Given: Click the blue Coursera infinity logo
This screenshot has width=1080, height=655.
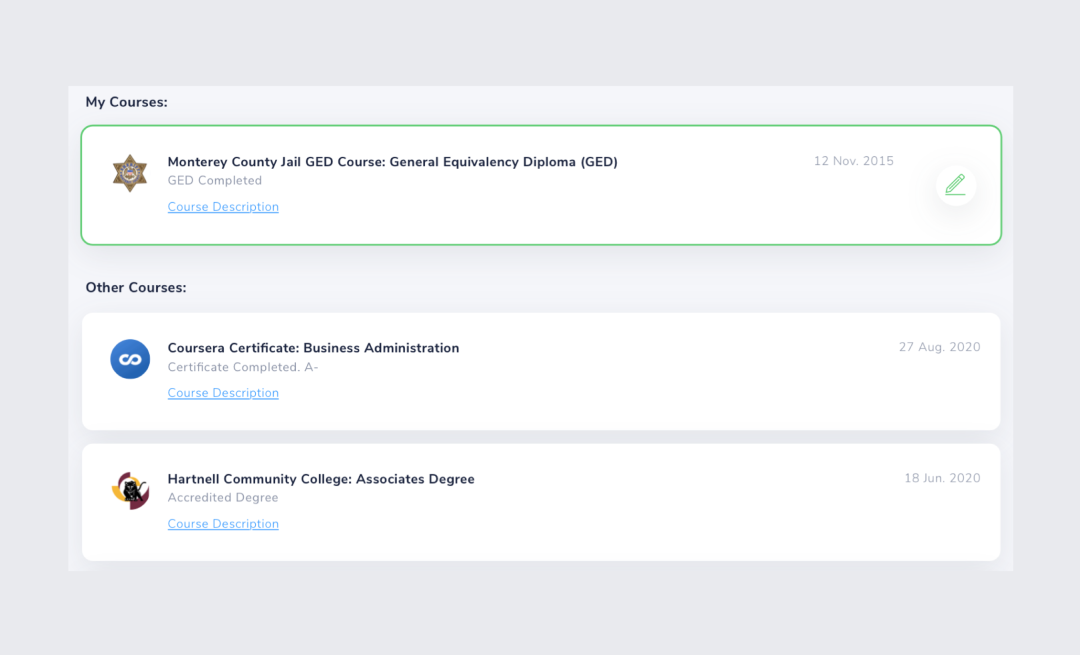Looking at the screenshot, I should tap(130, 359).
